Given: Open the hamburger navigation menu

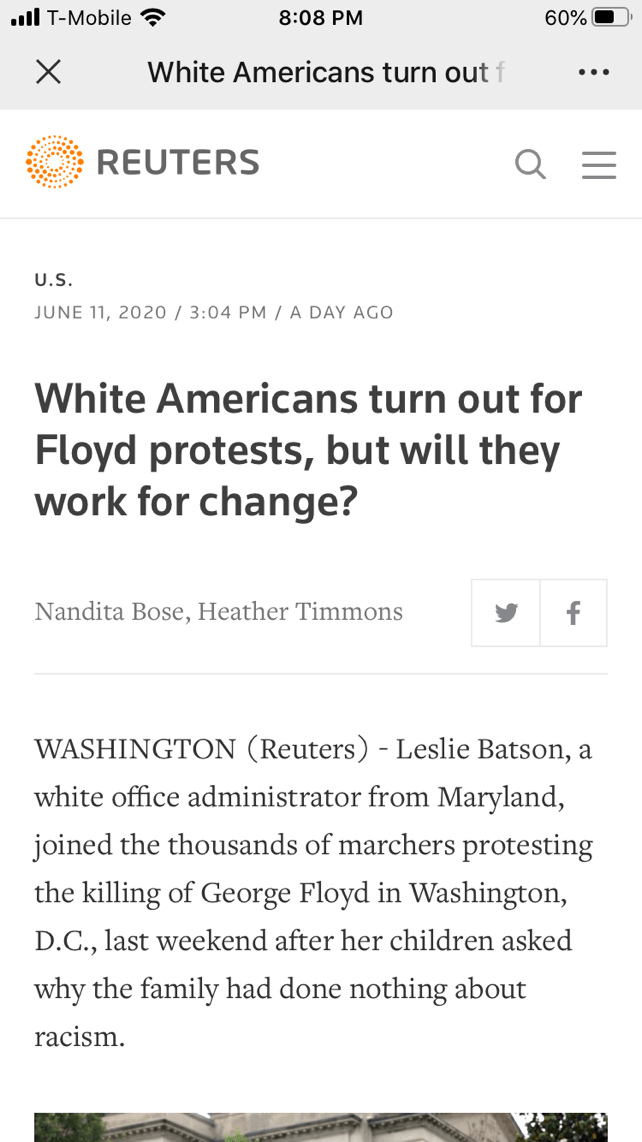Looking at the screenshot, I should [599, 164].
